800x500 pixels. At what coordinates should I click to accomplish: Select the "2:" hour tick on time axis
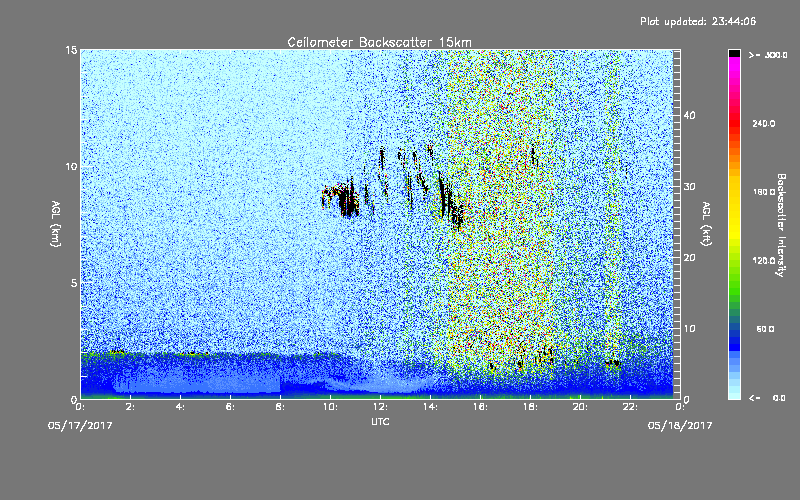(x=131, y=407)
